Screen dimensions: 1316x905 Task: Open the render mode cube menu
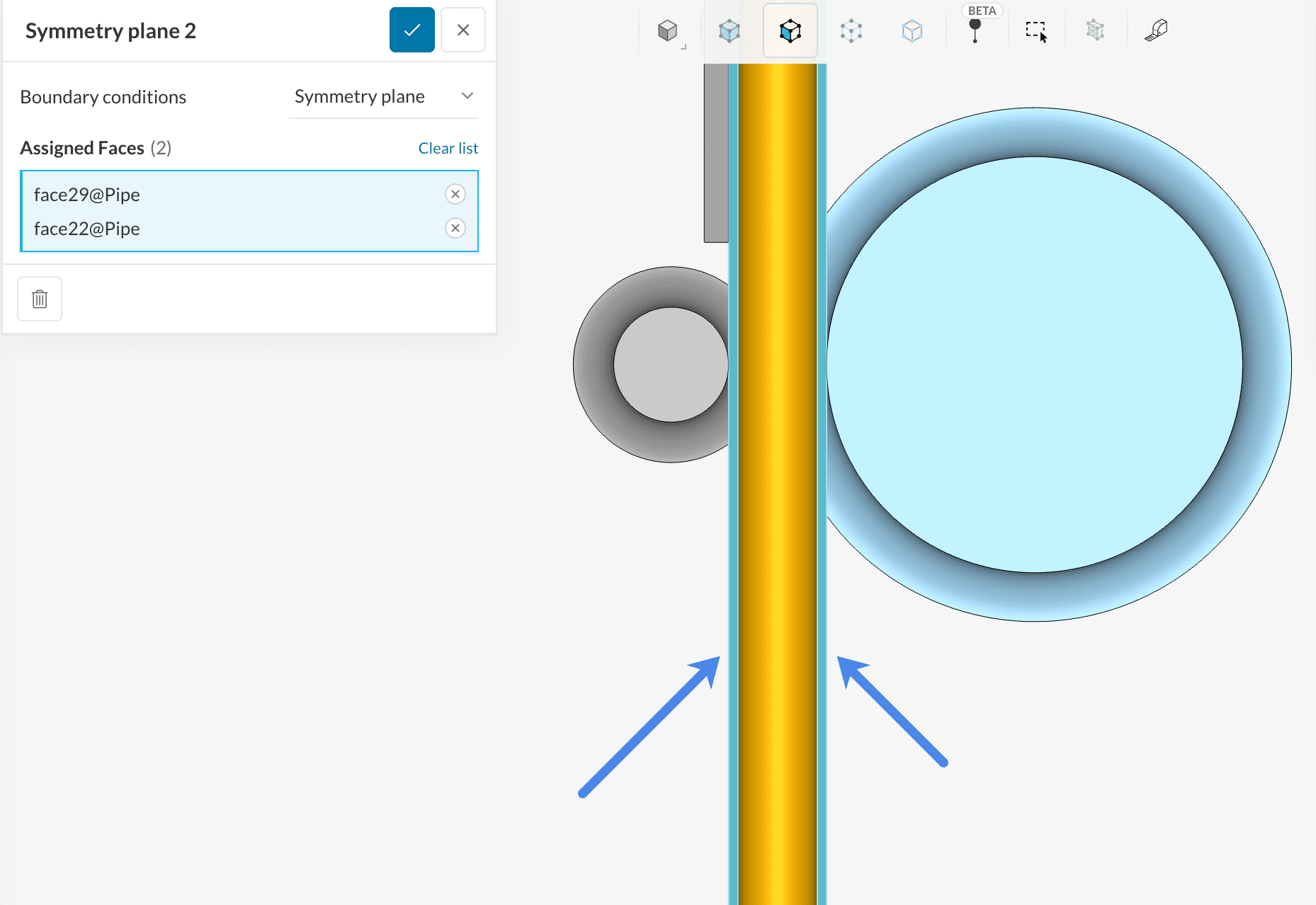pyautogui.click(x=668, y=31)
